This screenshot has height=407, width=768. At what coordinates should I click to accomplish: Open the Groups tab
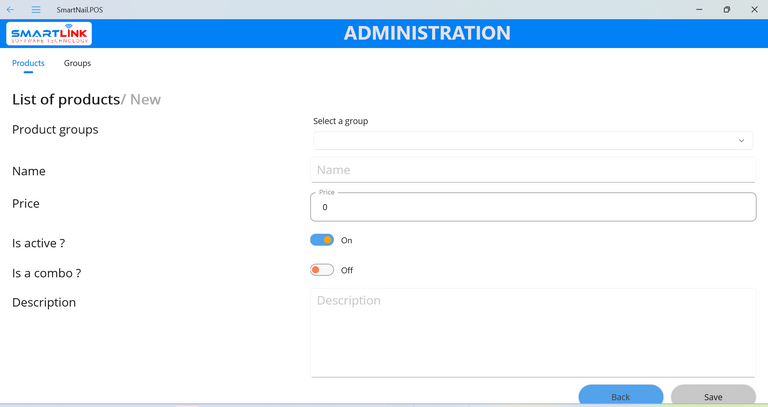pos(77,63)
